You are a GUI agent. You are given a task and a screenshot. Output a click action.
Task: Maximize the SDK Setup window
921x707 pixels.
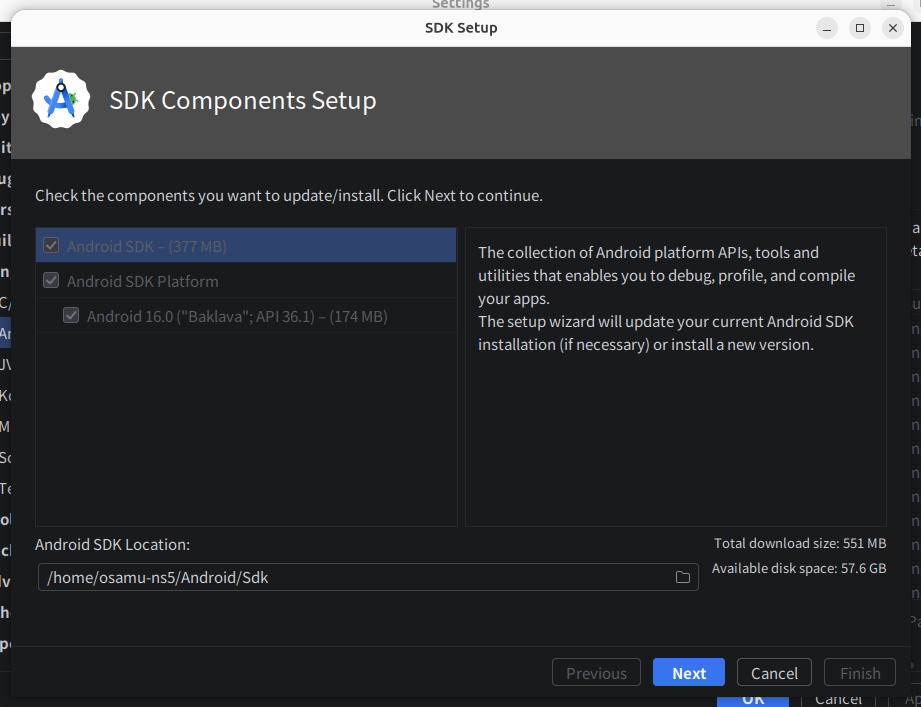pos(860,28)
